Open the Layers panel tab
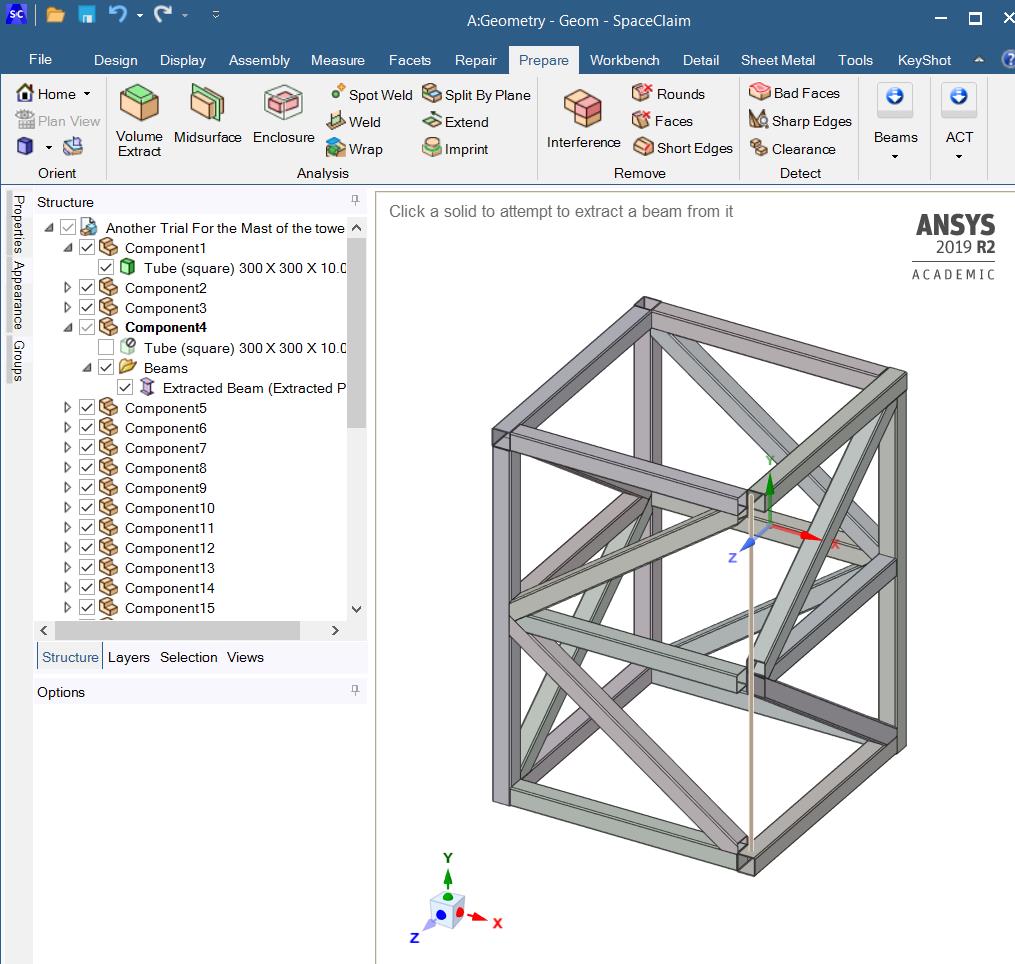 click(x=129, y=657)
